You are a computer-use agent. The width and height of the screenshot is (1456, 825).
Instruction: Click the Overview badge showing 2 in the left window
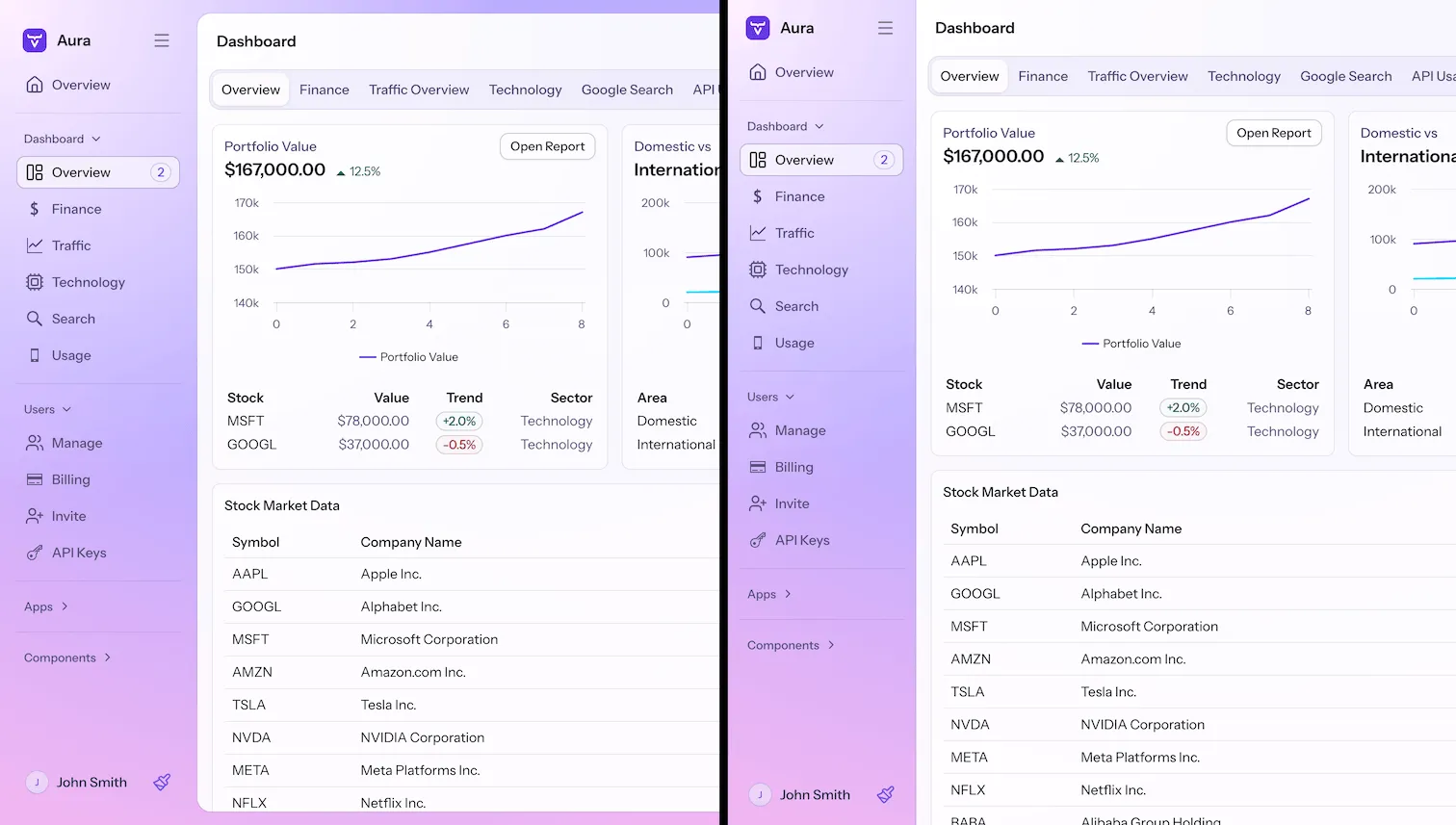[x=161, y=172]
